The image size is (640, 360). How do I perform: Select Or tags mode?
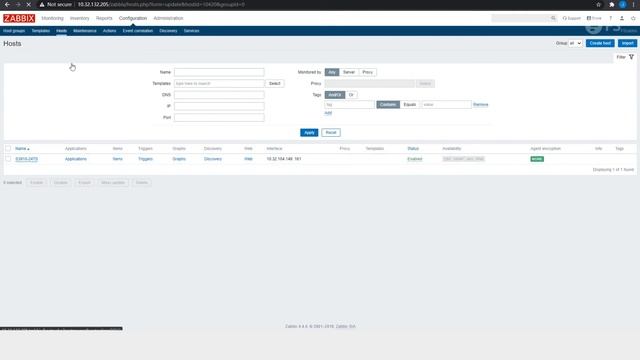click(351, 95)
